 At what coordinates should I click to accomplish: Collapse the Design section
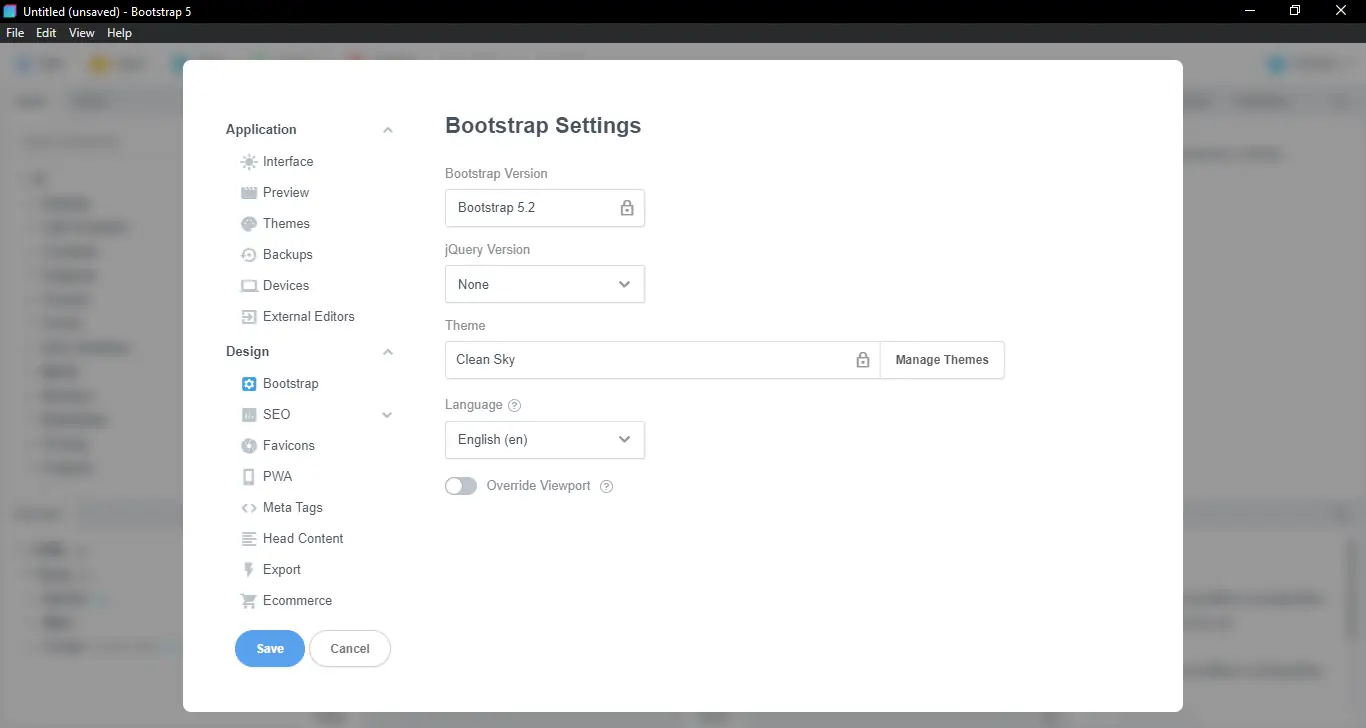(388, 352)
